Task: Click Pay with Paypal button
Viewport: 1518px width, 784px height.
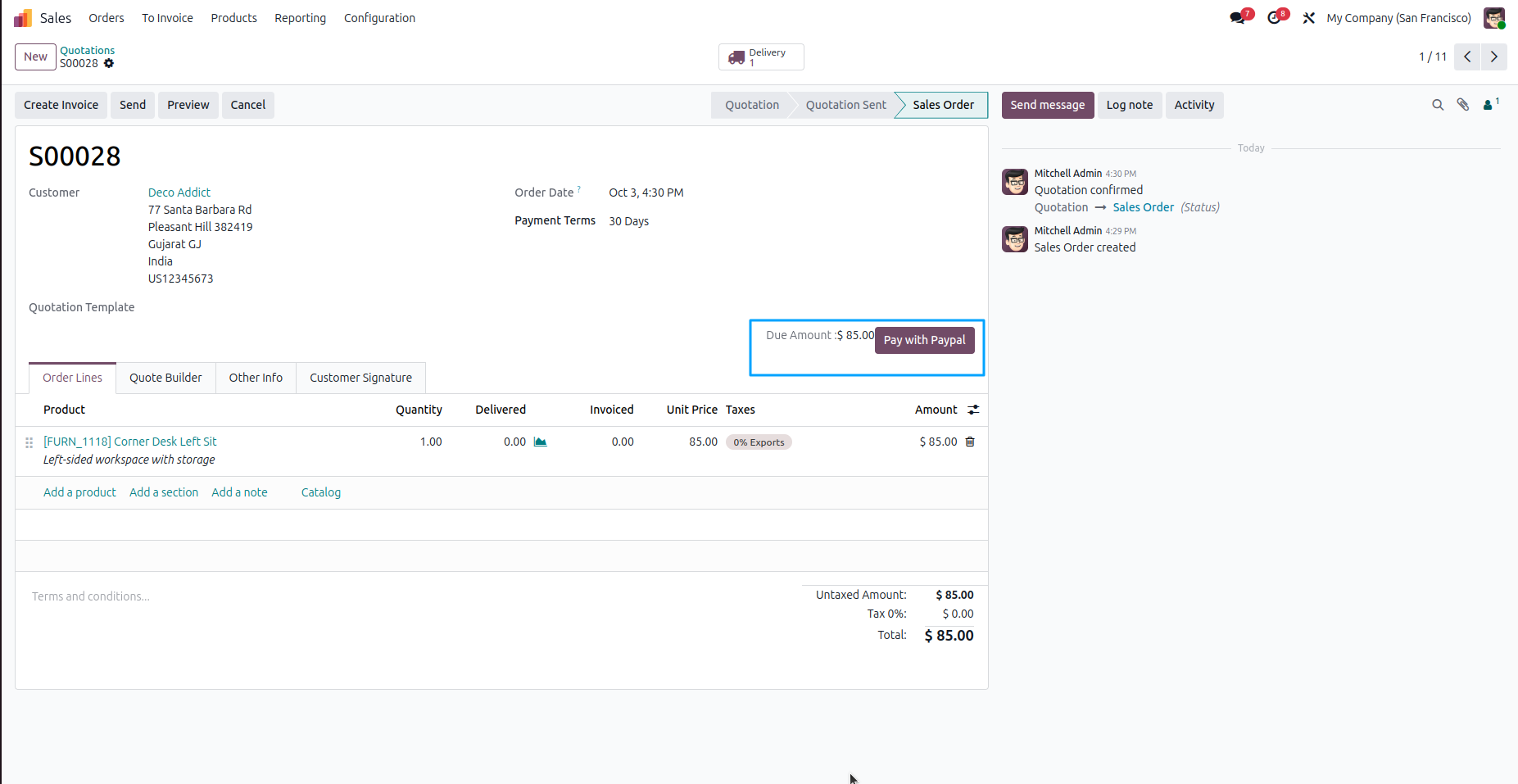Action: (x=924, y=340)
